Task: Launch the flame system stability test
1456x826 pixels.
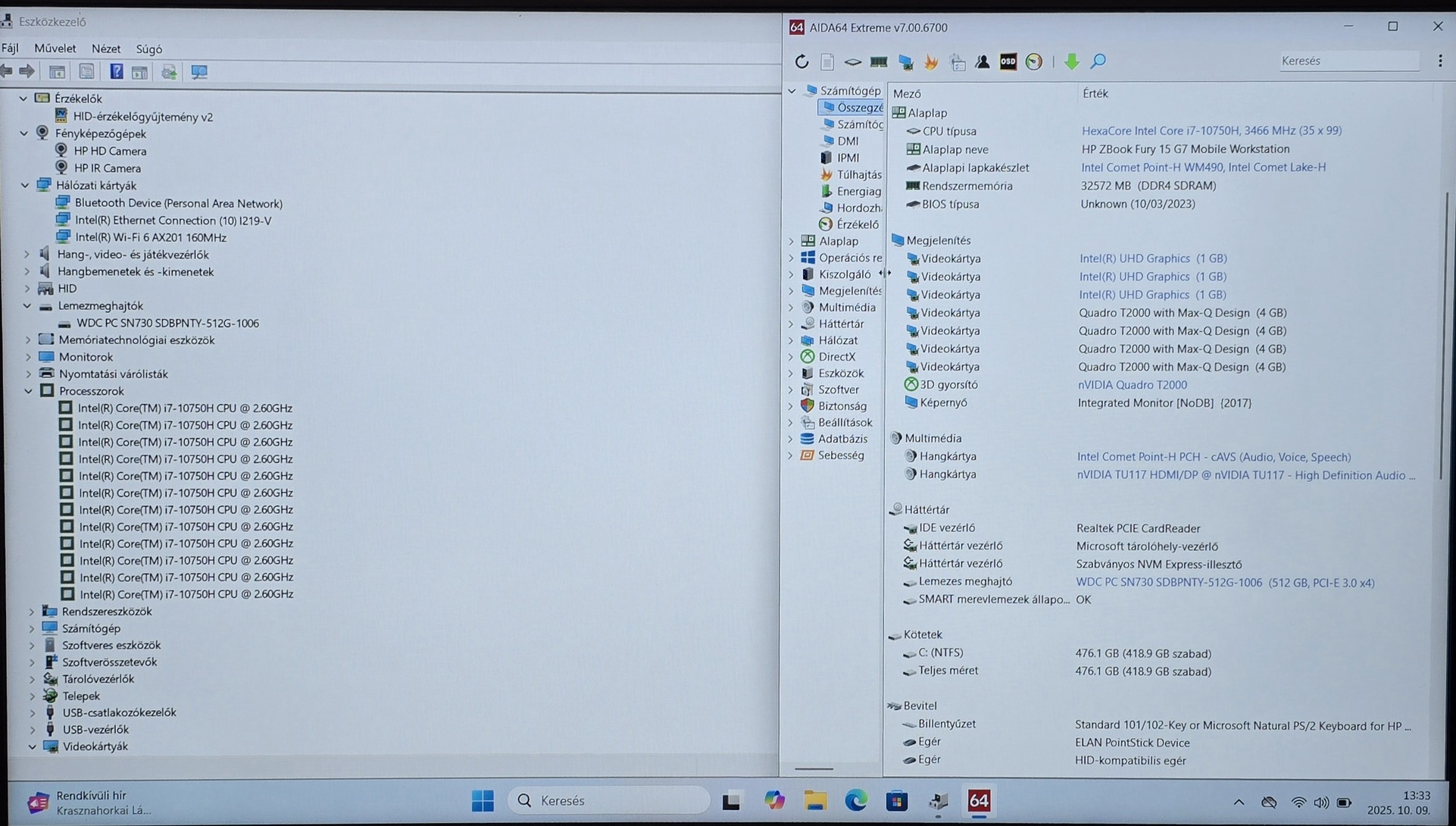Action: pyautogui.click(x=931, y=62)
